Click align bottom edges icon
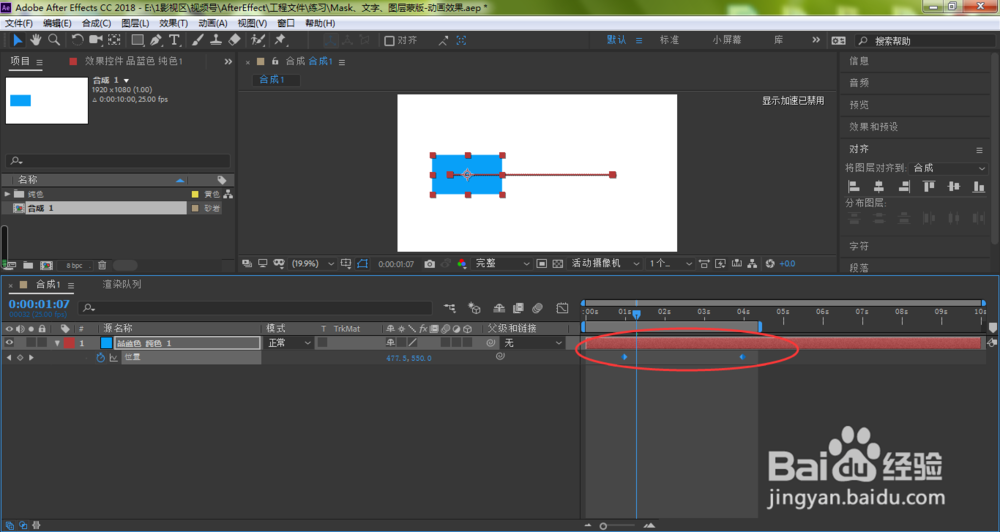 [x=978, y=186]
